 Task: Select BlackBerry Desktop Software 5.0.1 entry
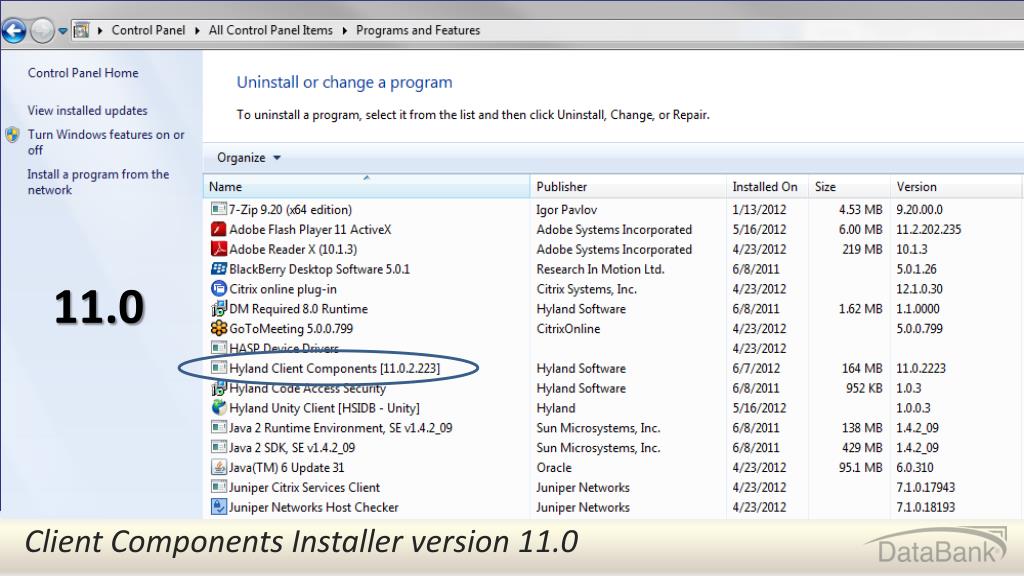point(319,269)
